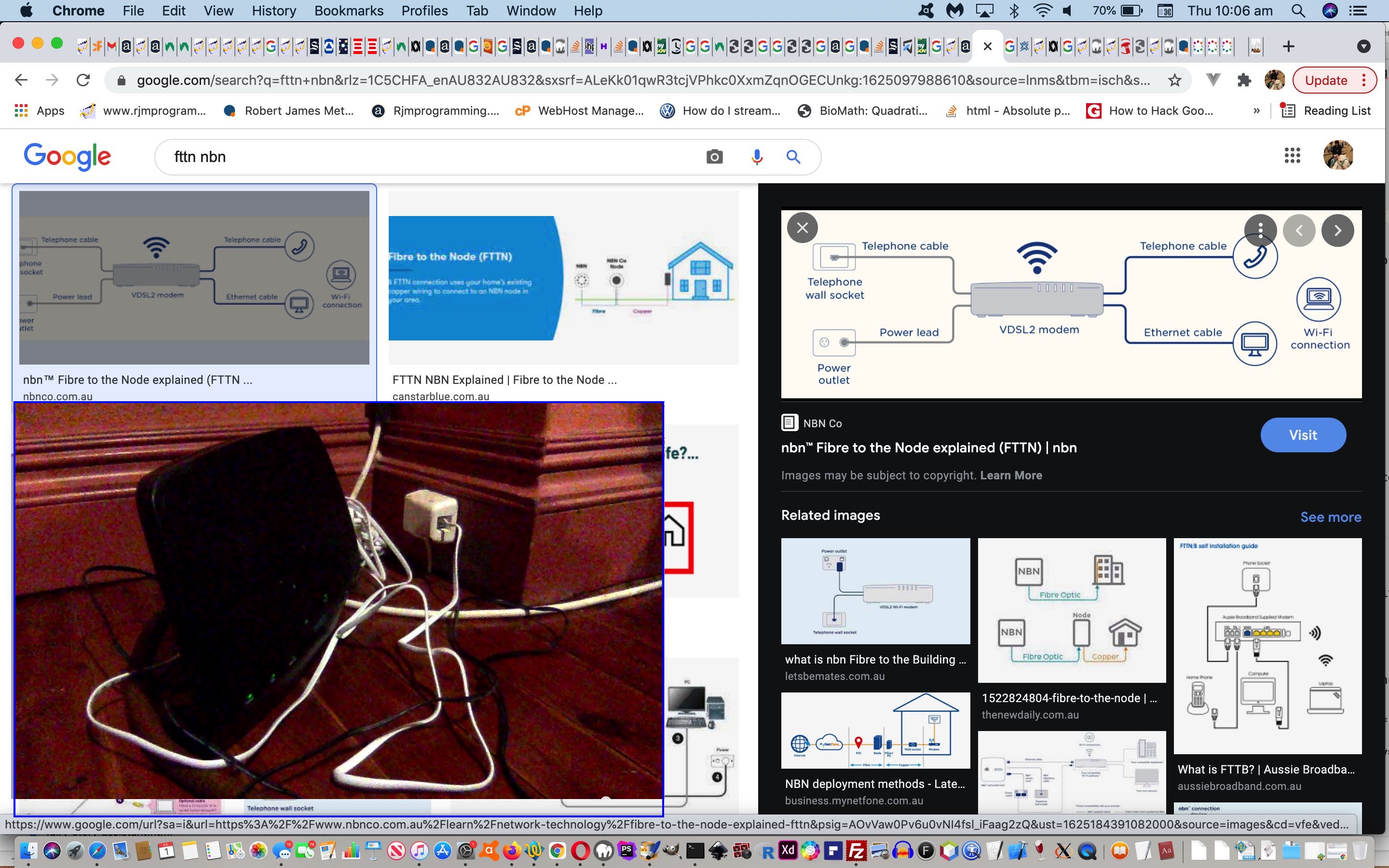Start voice search with the microphone icon
1389x868 pixels.
click(x=757, y=157)
